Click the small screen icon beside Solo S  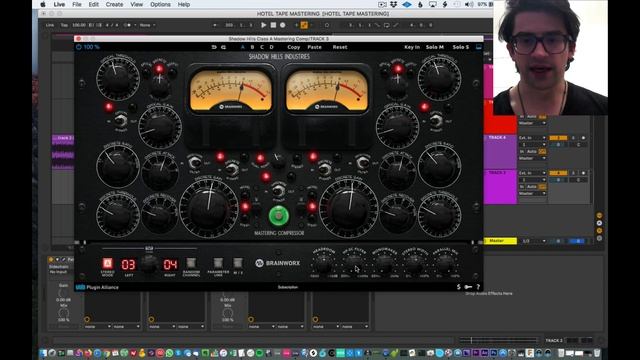pos(479,47)
